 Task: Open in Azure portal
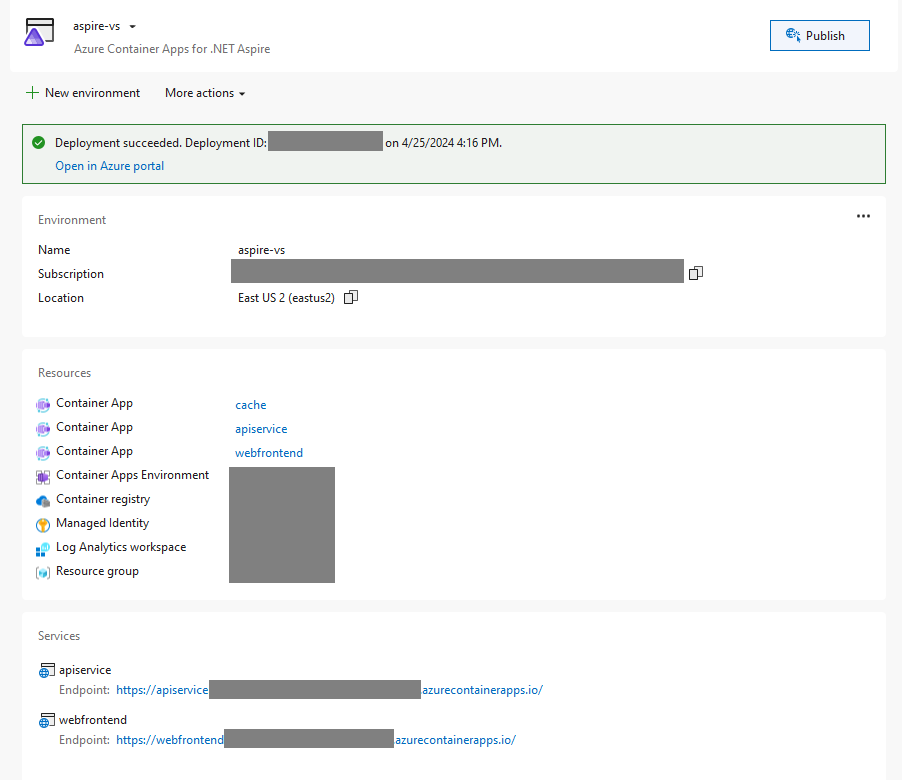(x=109, y=165)
